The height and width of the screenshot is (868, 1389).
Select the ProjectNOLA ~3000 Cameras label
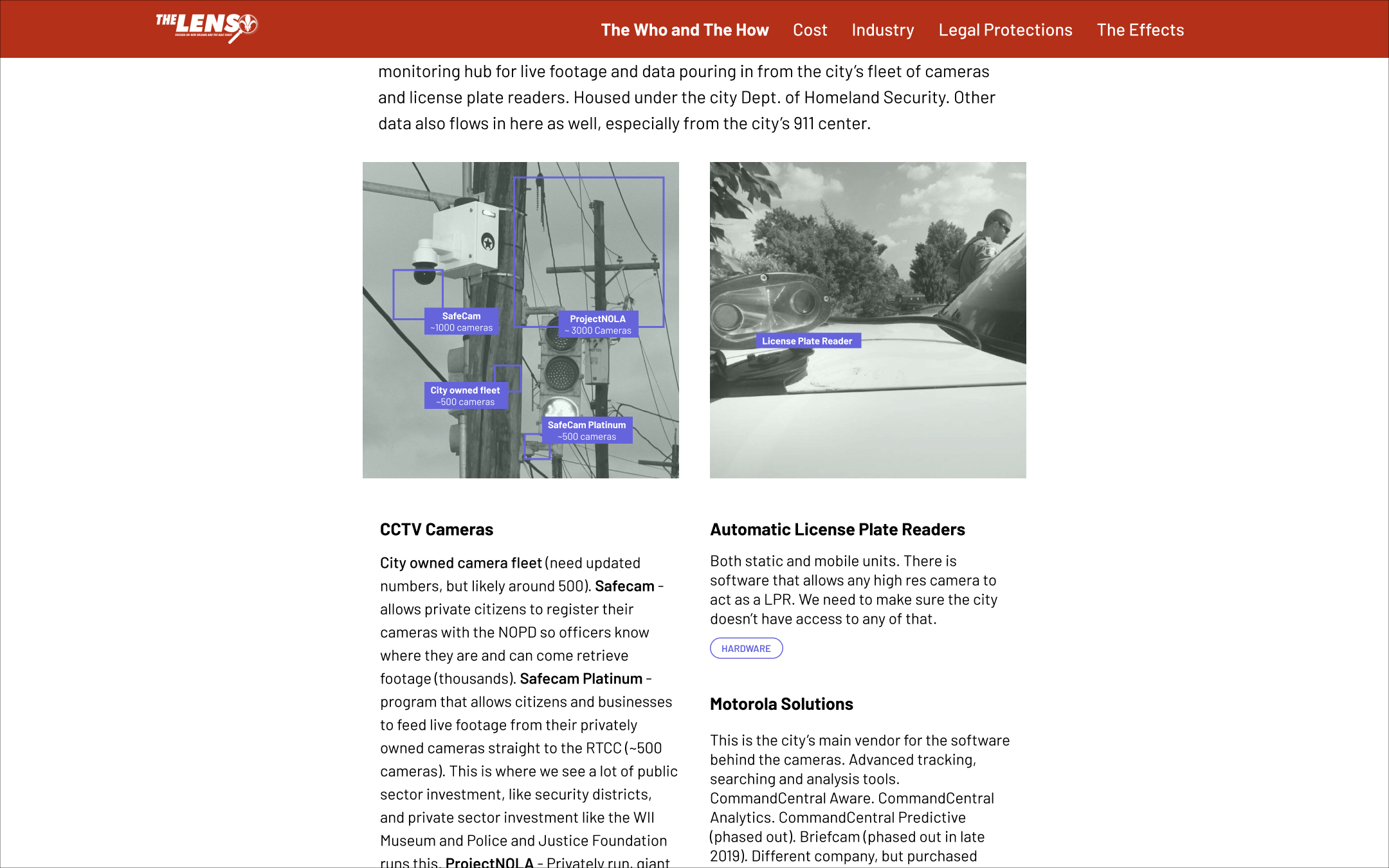pyautogui.click(x=597, y=325)
